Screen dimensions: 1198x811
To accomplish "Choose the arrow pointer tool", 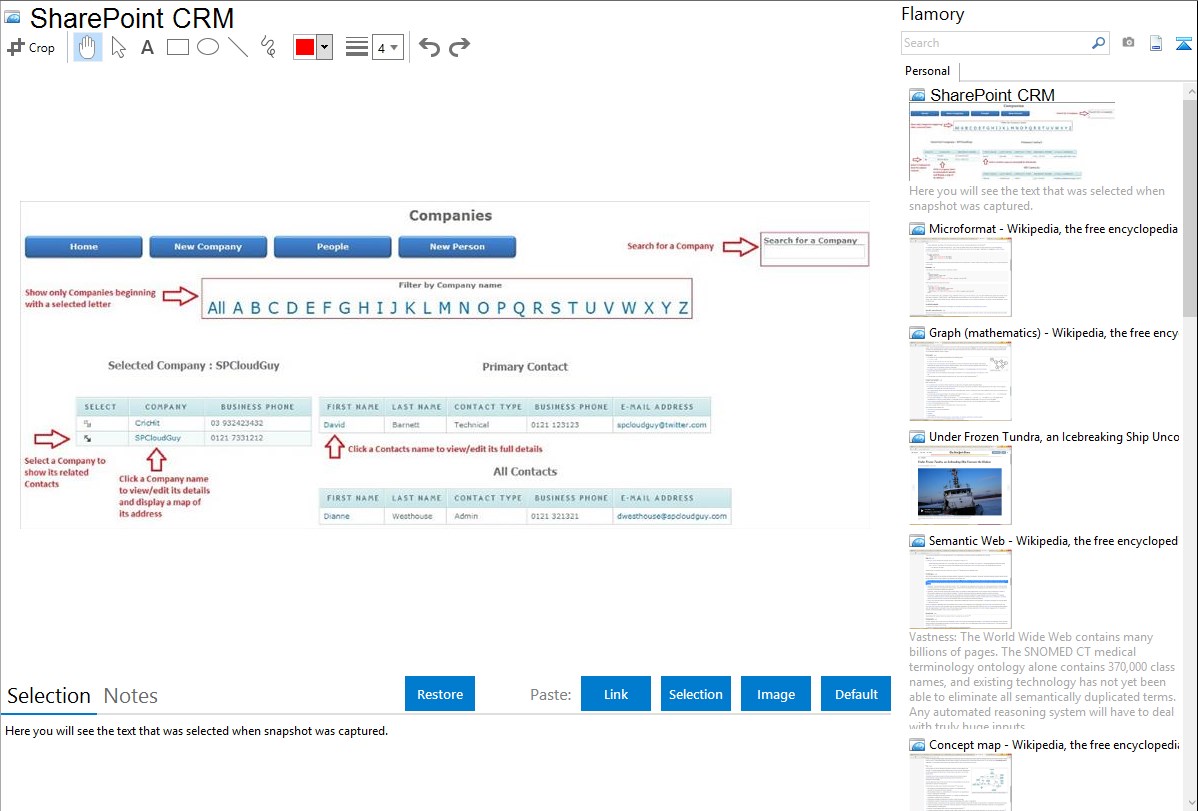I will point(118,47).
